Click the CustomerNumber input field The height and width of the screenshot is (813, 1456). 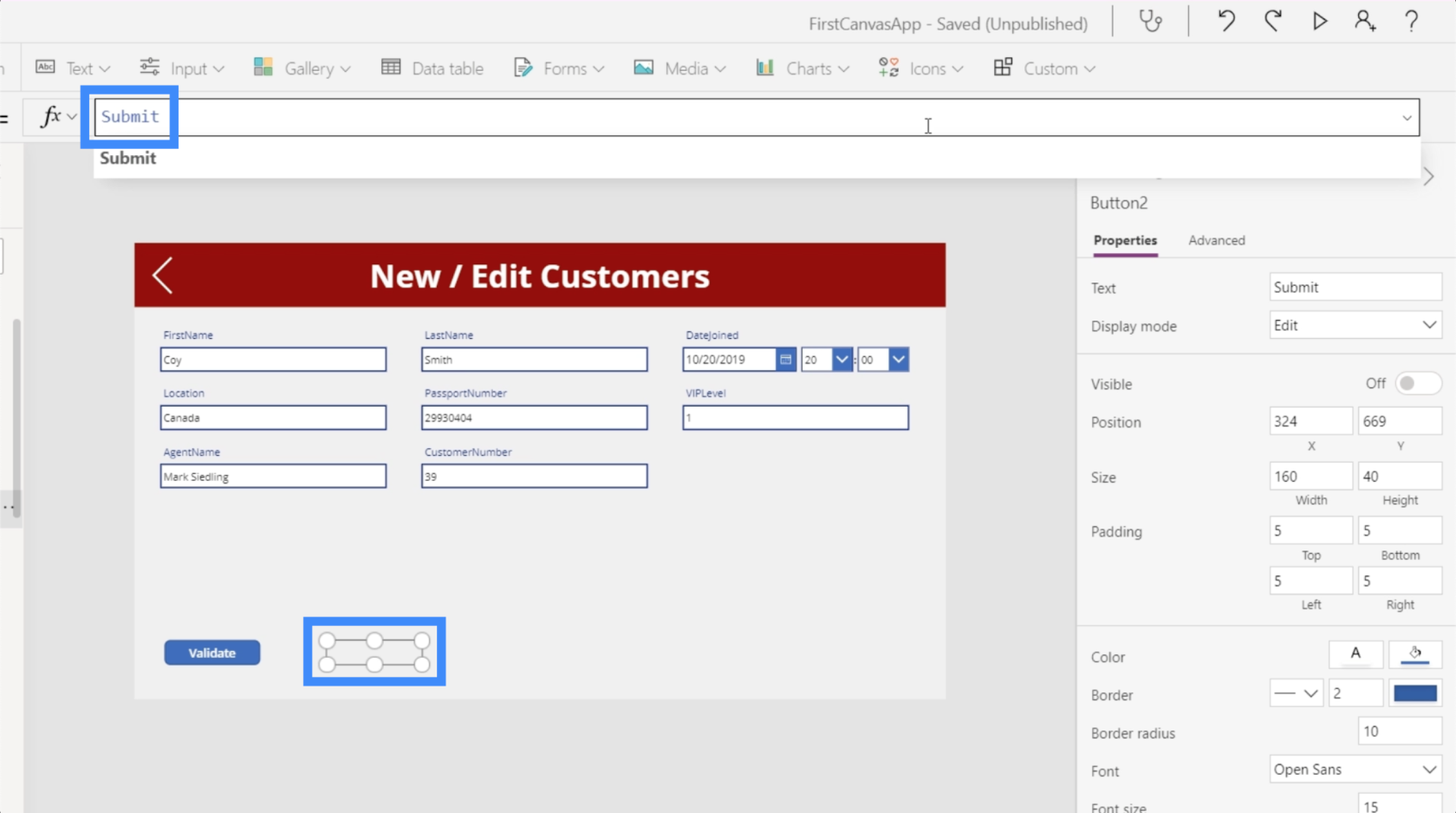pyautogui.click(x=534, y=476)
